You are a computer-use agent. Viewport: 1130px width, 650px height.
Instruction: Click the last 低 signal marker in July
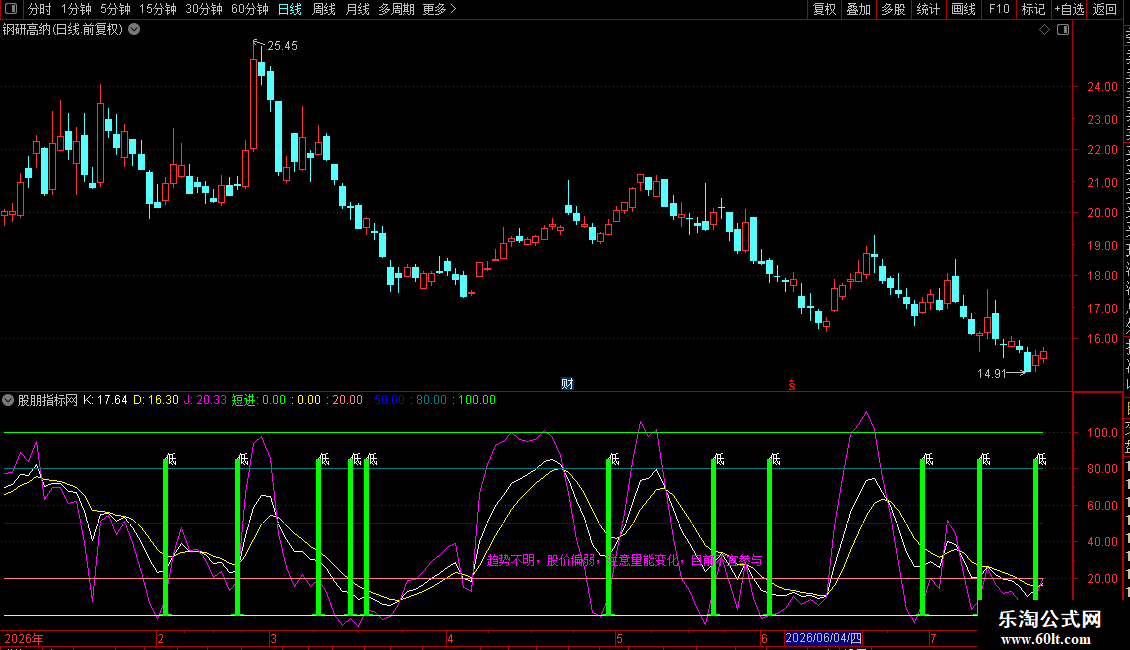point(1041,459)
